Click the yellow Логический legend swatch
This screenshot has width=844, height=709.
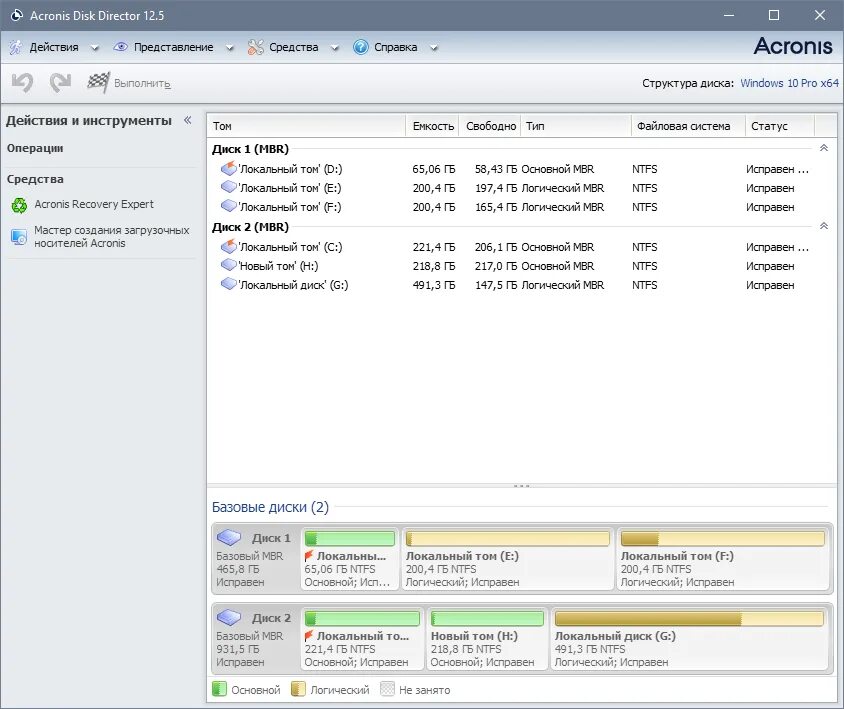tap(298, 689)
